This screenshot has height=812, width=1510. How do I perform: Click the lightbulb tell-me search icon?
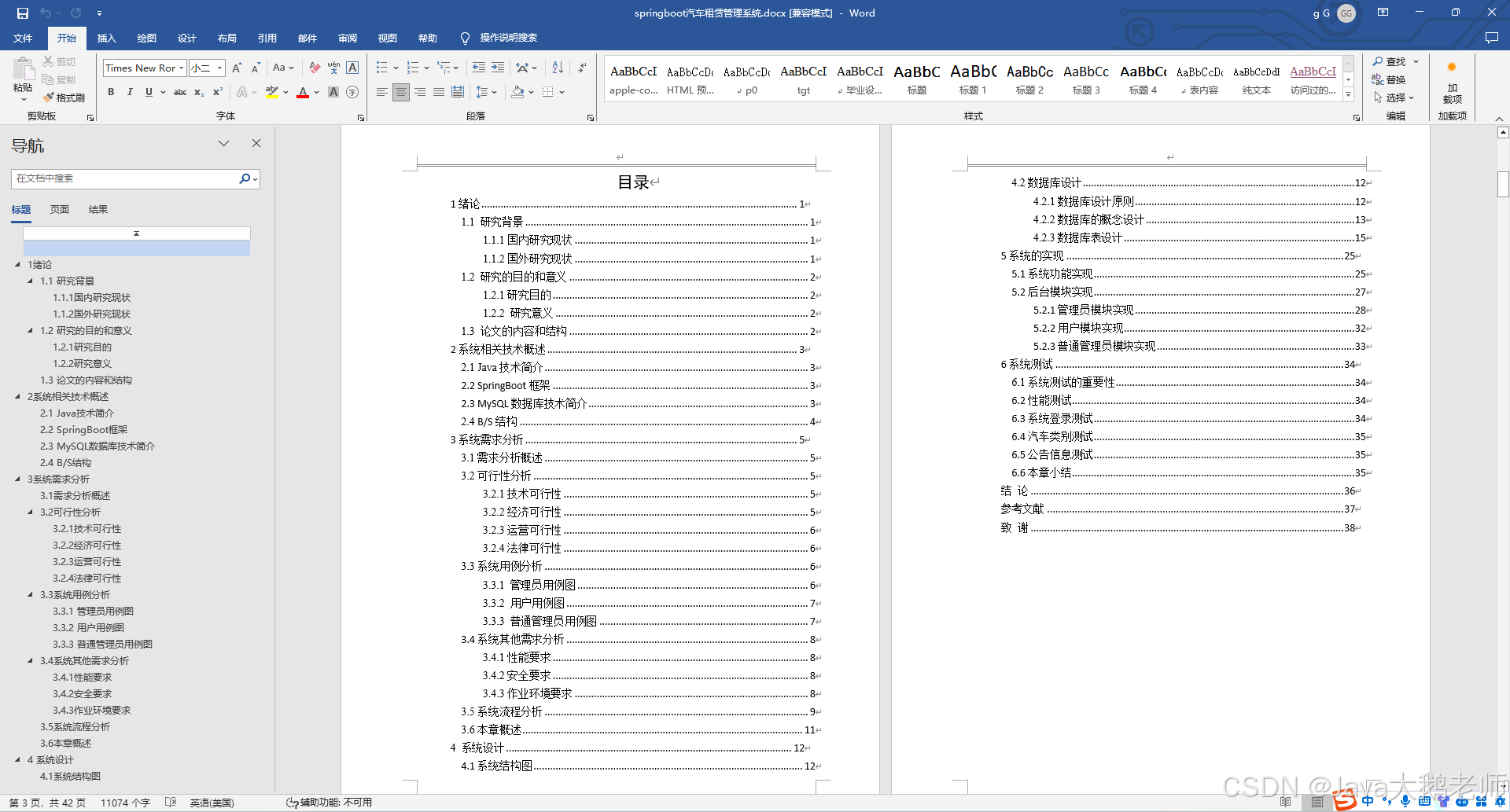tap(465, 38)
